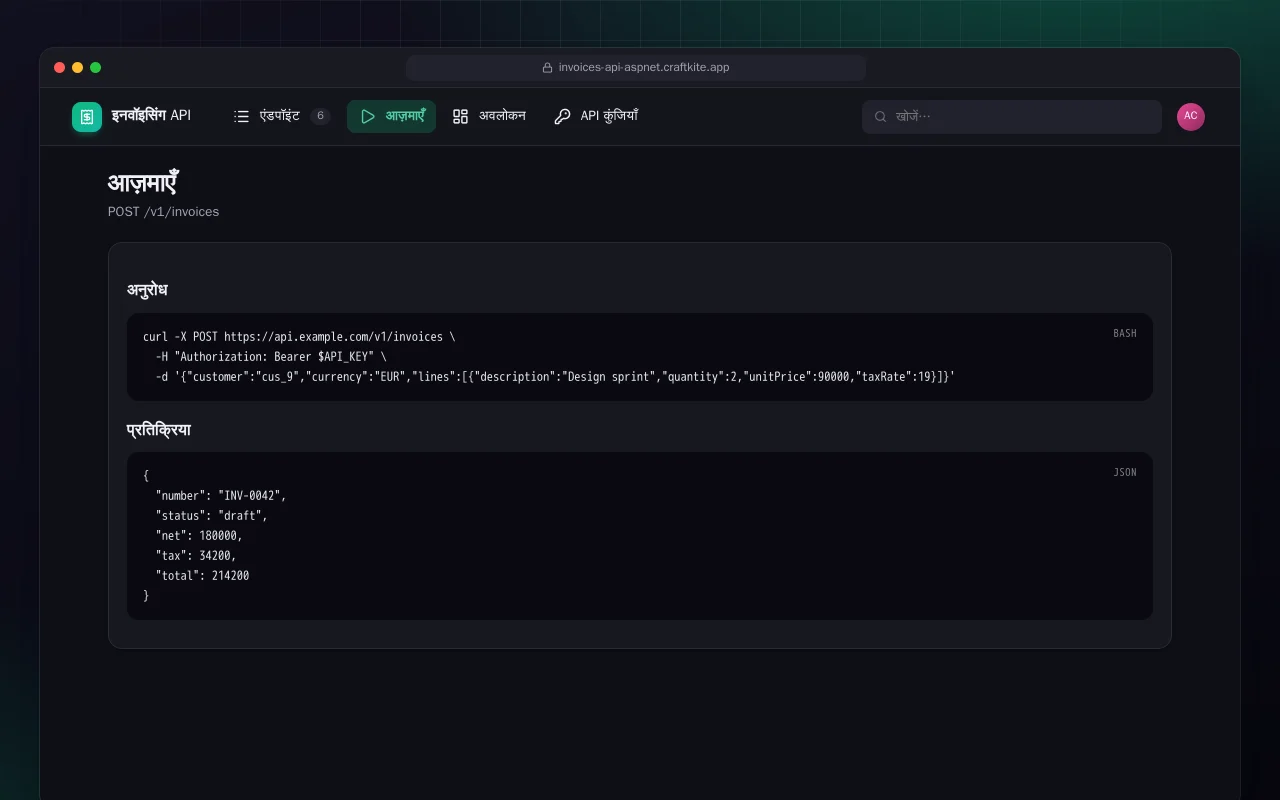Viewport: 1280px width, 800px height.
Task: Open the API कुंजियाँ tab
Action: pyautogui.click(x=596, y=116)
